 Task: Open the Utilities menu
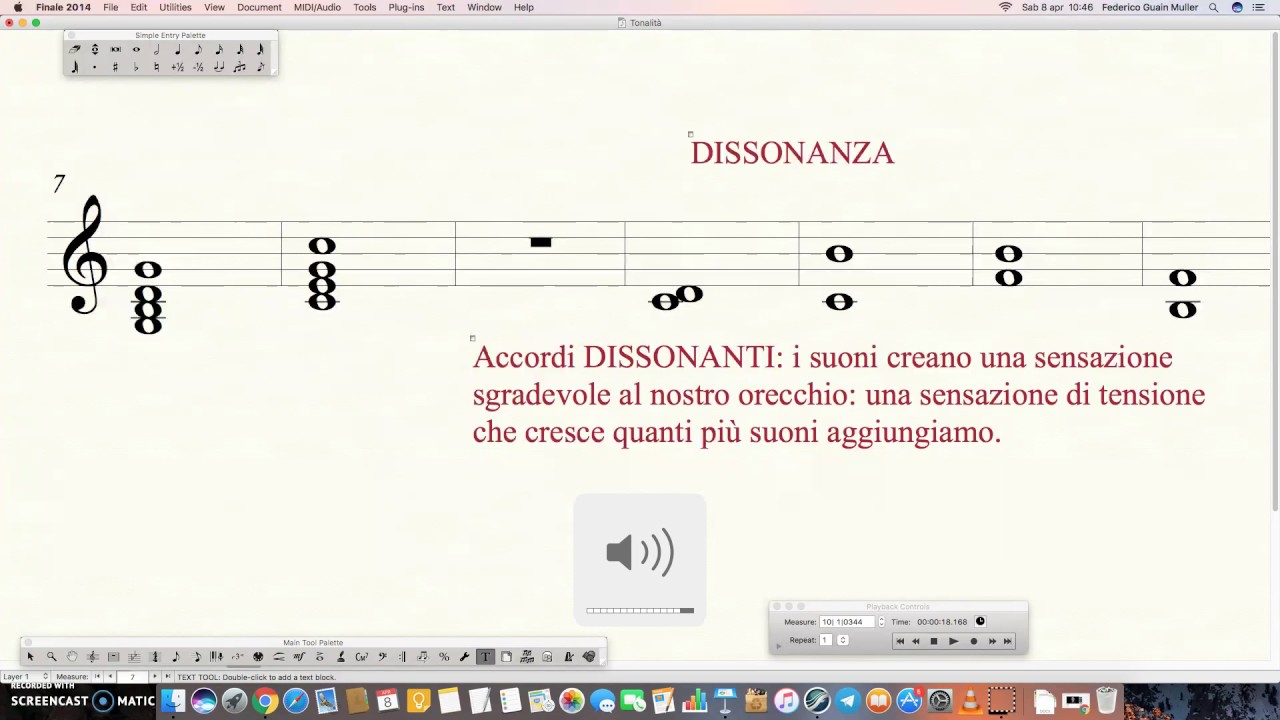pos(175,7)
